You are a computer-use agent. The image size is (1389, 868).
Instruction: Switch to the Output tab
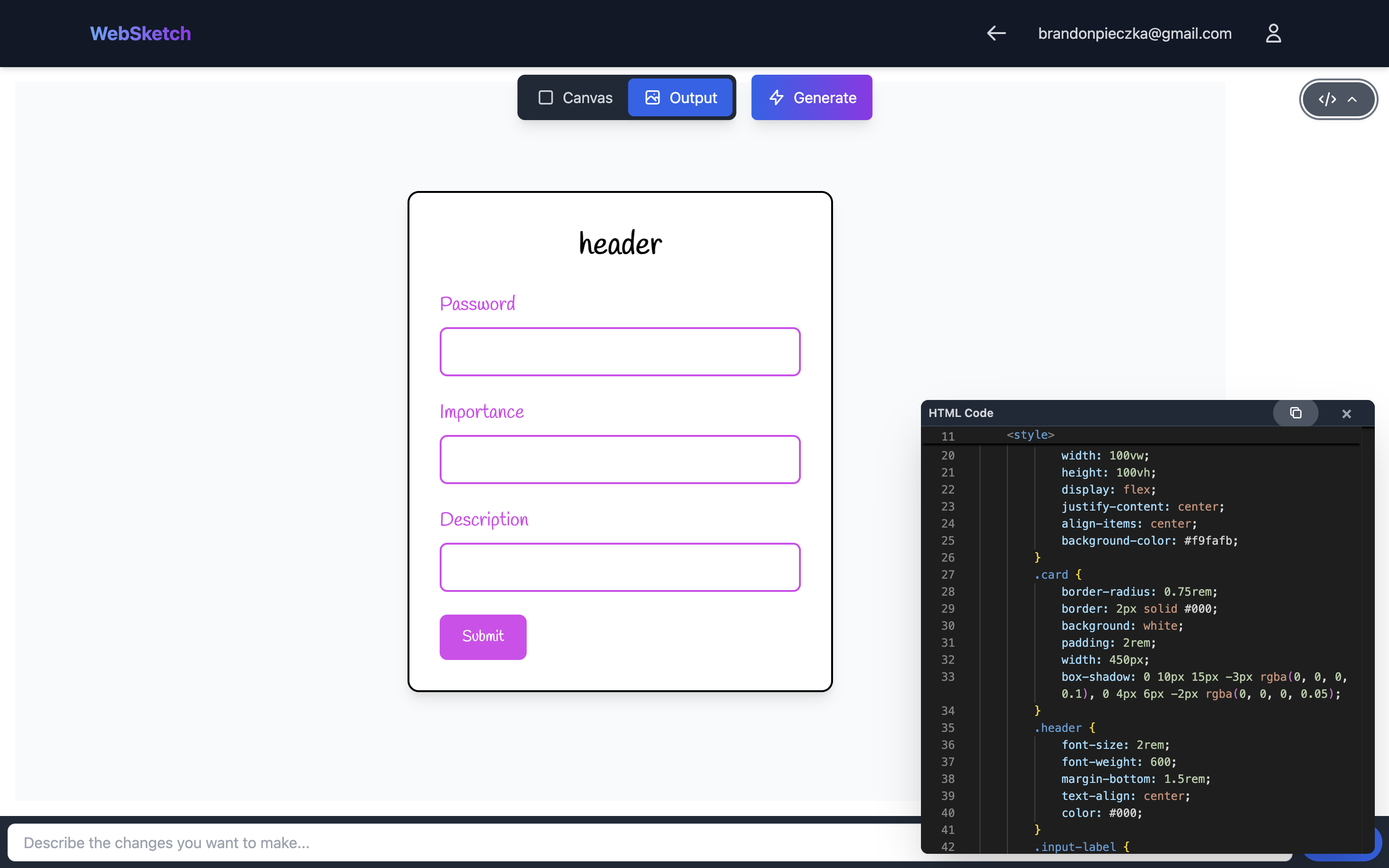click(x=681, y=97)
